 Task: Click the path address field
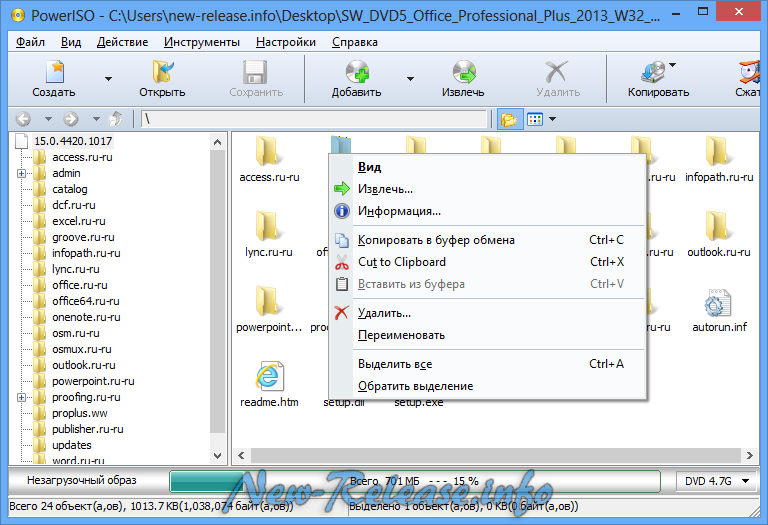[314, 119]
